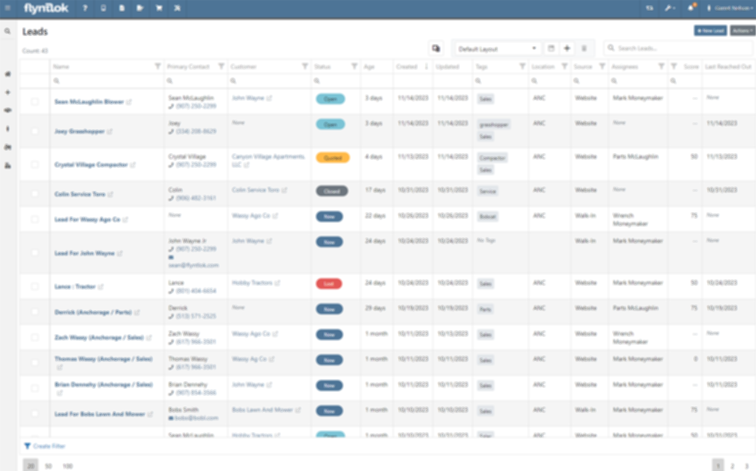Click the Name column filter funnel icon
The height and width of the screenshot is (471, 756).
158,67
